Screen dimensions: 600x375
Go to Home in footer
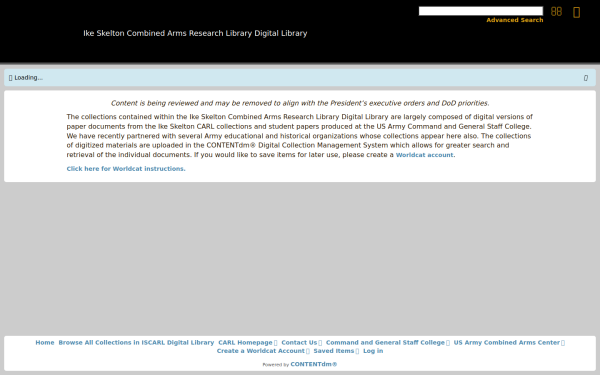(x=45, y=342)
